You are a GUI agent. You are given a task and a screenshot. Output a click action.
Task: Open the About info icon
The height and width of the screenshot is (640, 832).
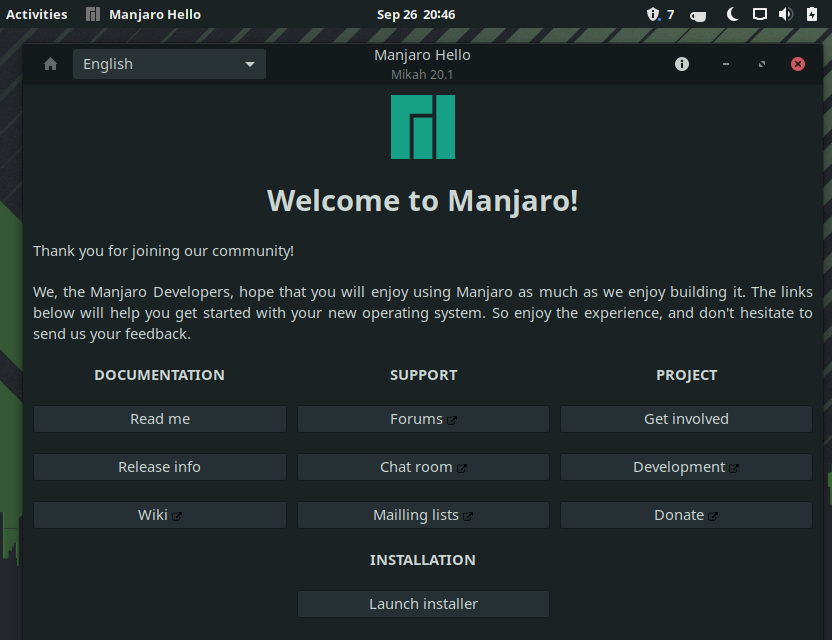[x=682, y=64]
